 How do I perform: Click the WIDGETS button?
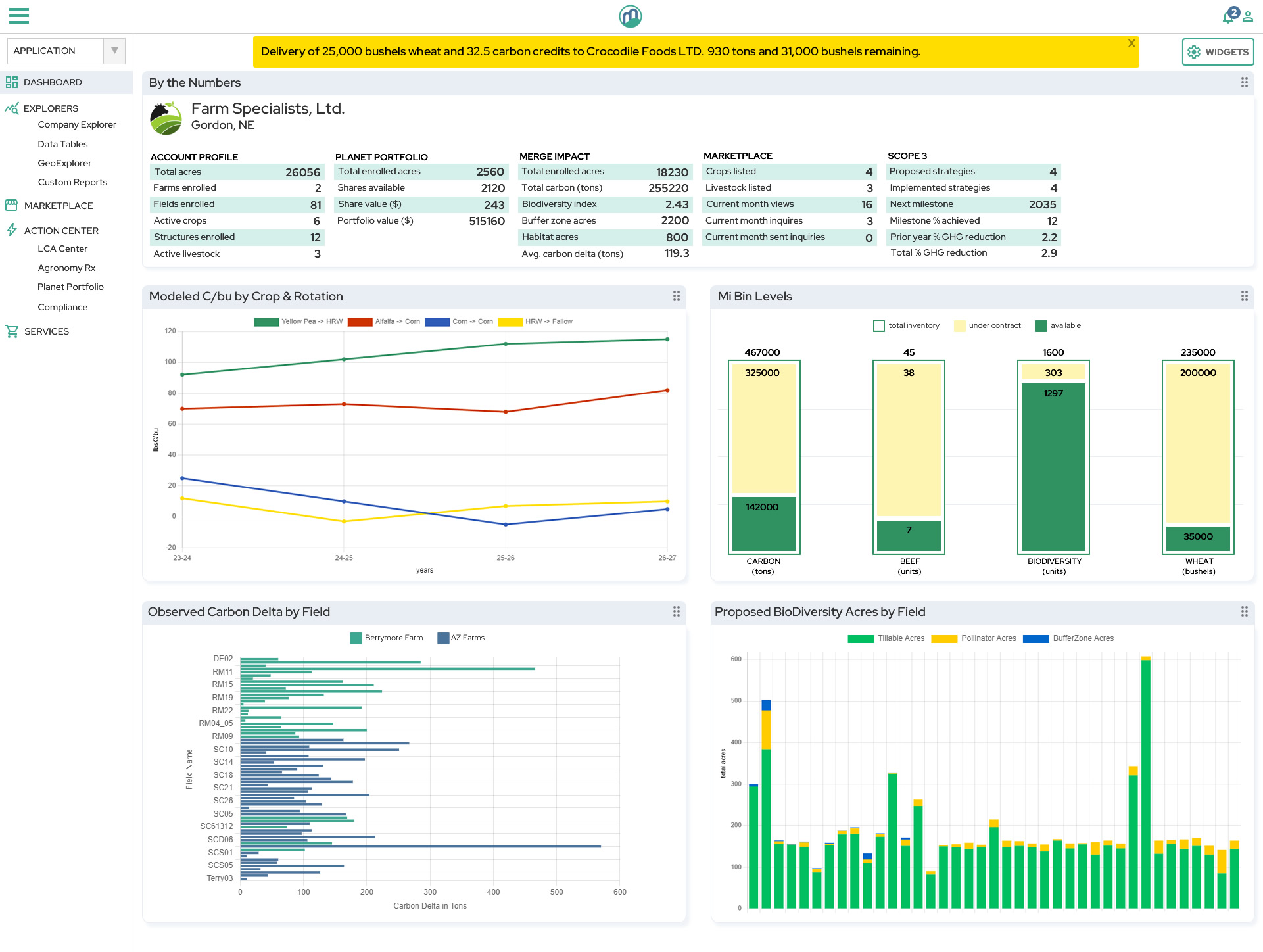point(1218,52)
